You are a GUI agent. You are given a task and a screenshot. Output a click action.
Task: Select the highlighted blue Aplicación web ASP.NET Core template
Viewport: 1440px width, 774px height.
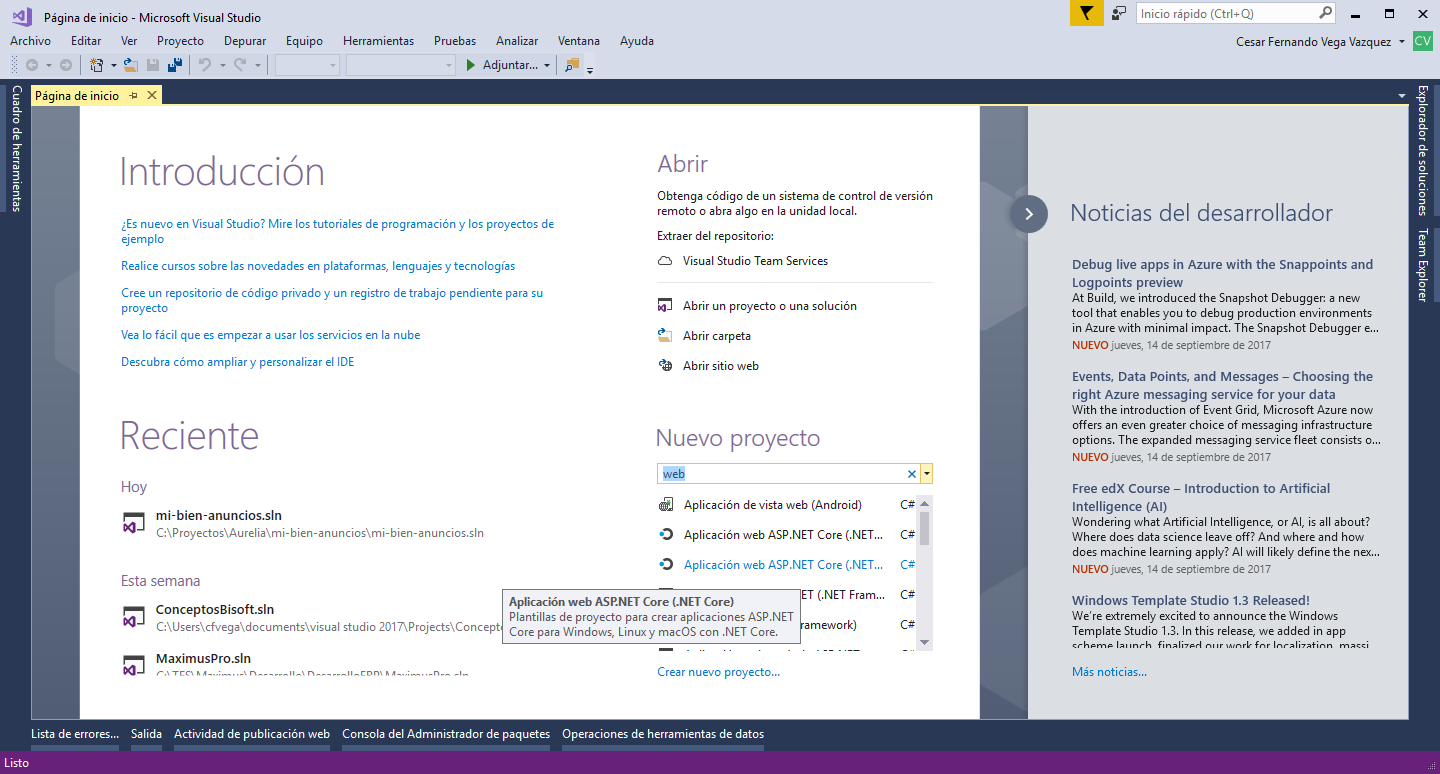pyautogui.click(x=786, y=565)
